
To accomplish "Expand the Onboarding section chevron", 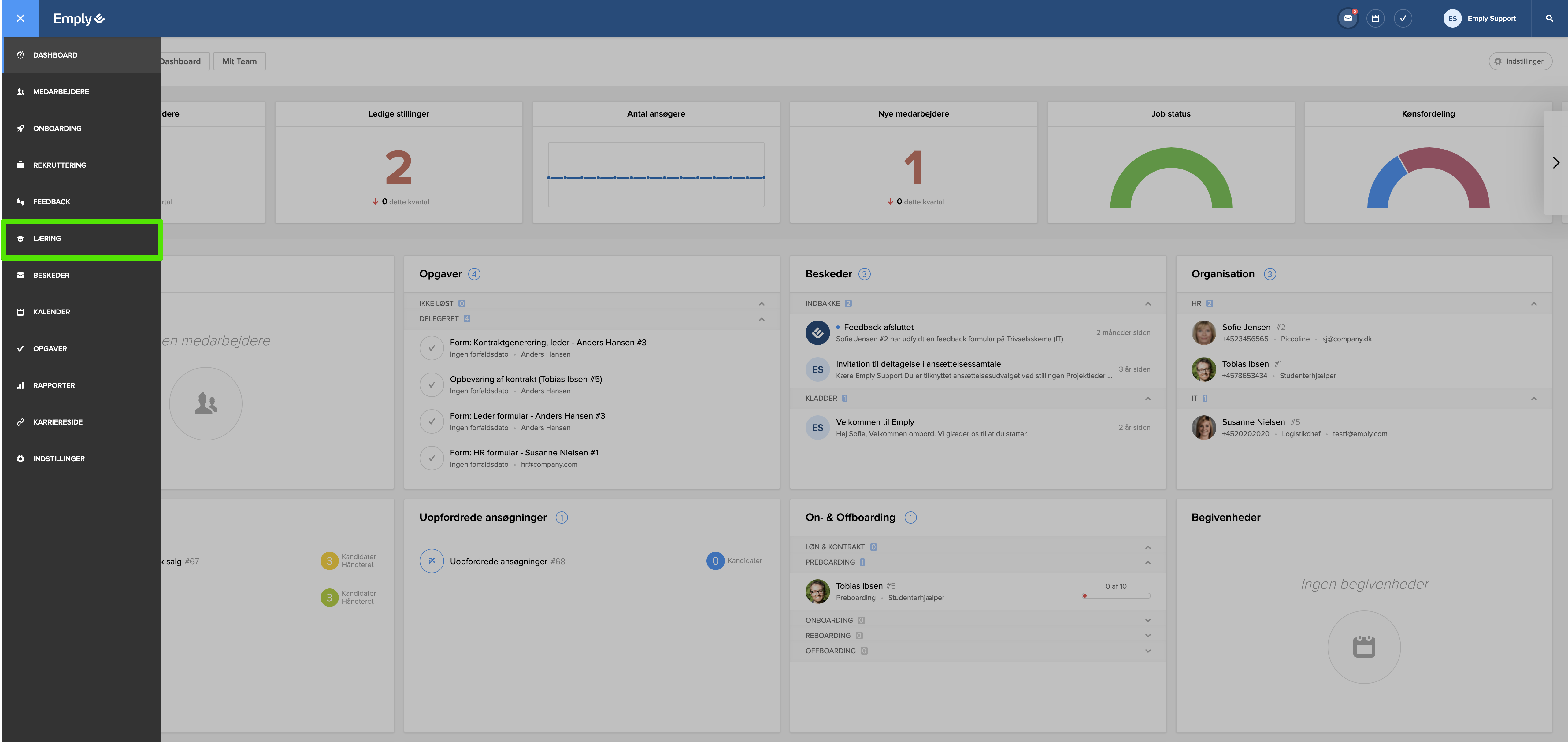I will [1147, 620].
